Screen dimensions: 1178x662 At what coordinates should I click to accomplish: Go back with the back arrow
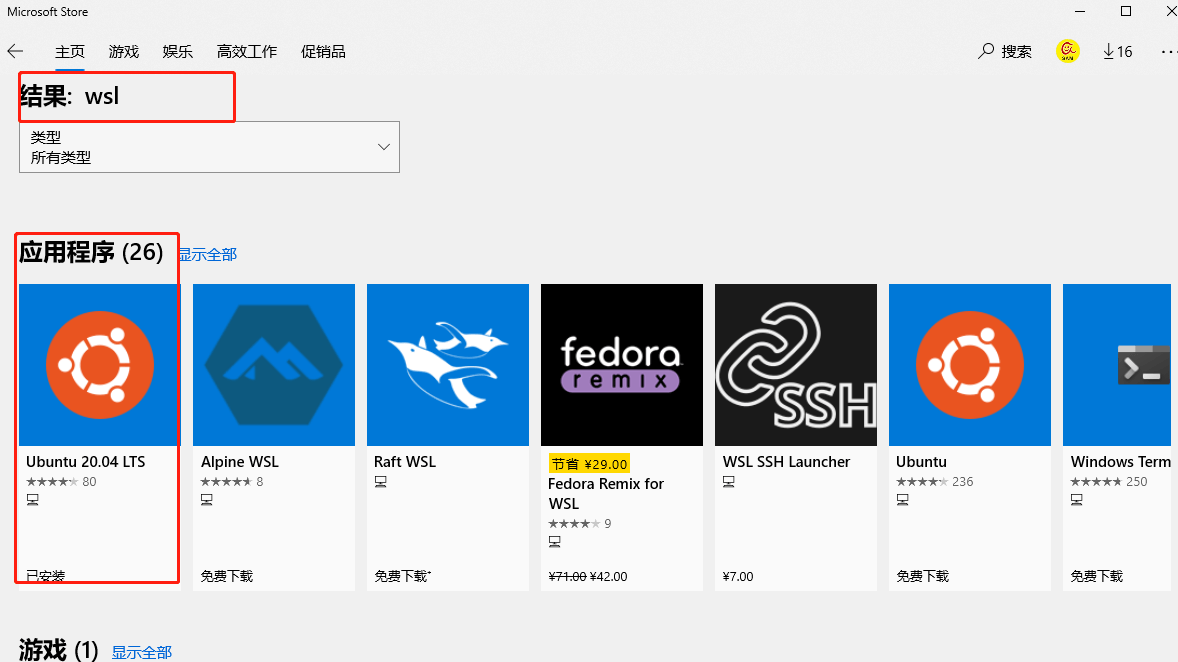[15, 51]
